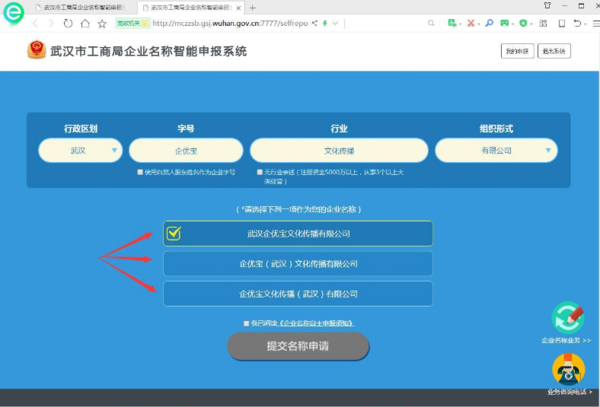This screenshot has width=600, height=407.
Task: Expand the address bar history chevron
Action: click(335, 23)
